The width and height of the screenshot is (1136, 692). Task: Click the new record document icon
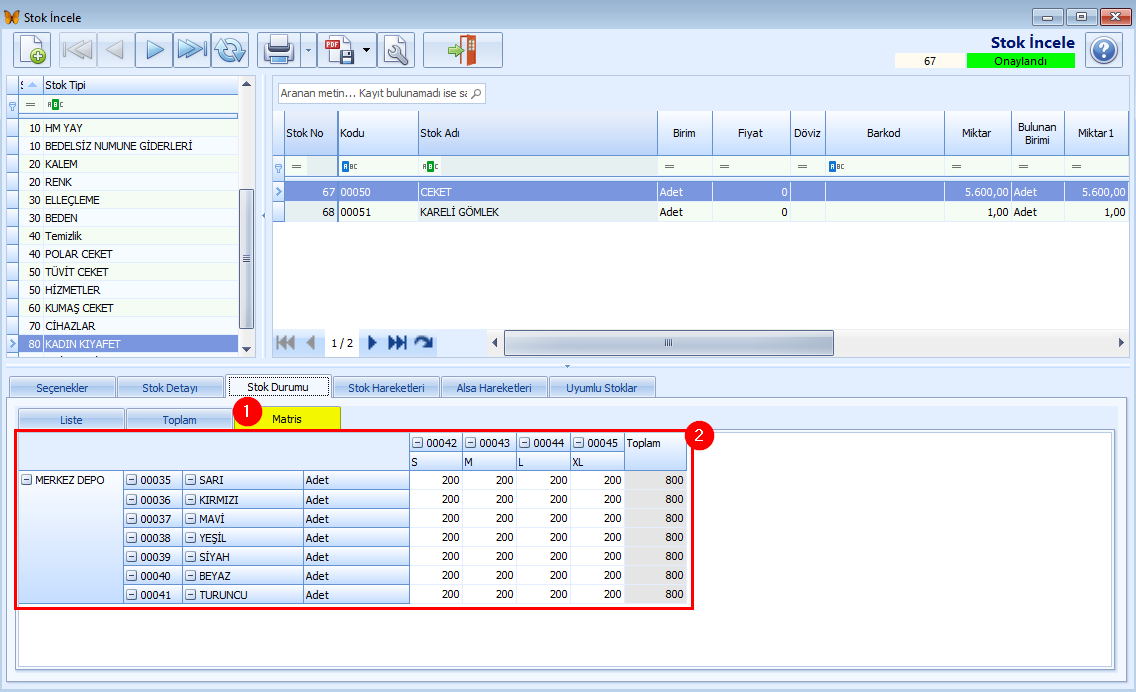tap(32, 50)
